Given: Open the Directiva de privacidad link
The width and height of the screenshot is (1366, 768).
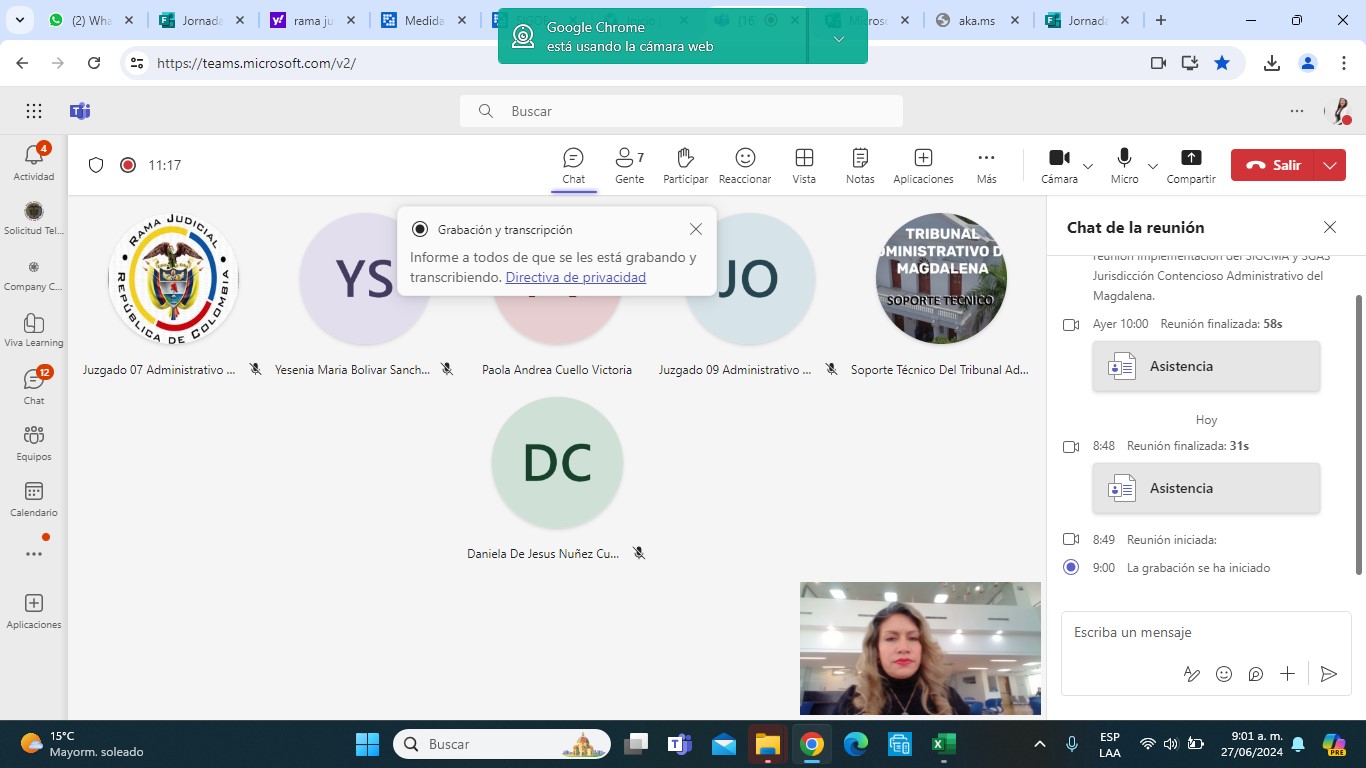Looking at the screenshot, I should [x=576, y=277].
